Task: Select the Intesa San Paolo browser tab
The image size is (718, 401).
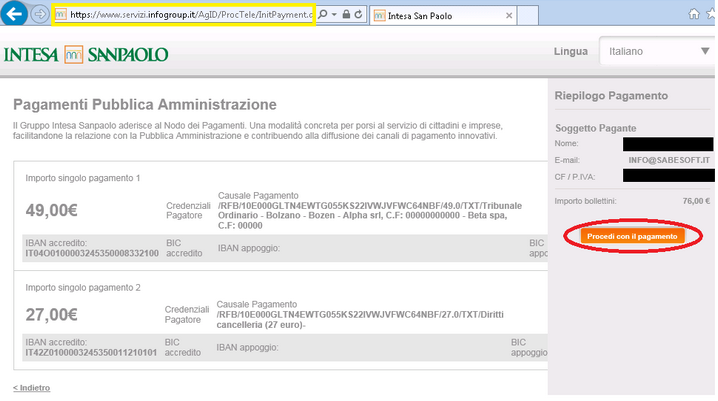Action: [x=443, y=16]
